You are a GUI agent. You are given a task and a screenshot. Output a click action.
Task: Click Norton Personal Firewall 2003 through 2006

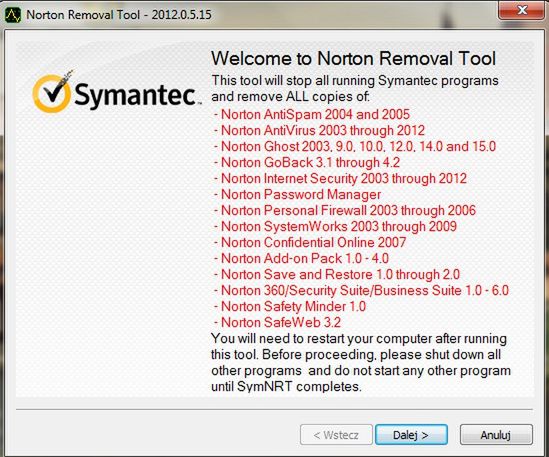pyautogui.click(x=345, y=210)
